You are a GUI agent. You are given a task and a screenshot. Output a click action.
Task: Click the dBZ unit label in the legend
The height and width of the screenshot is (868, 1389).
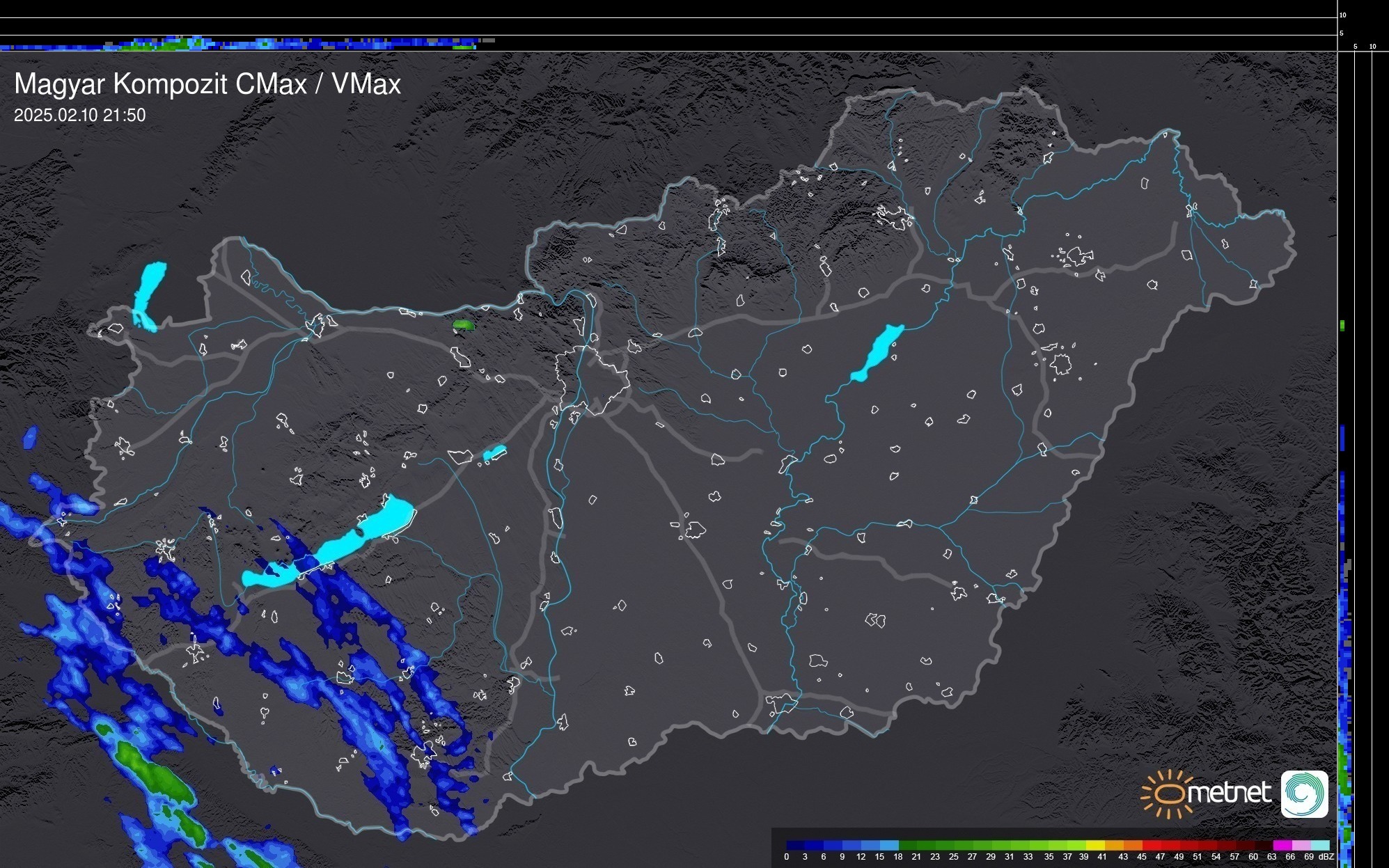point(1326,857)
